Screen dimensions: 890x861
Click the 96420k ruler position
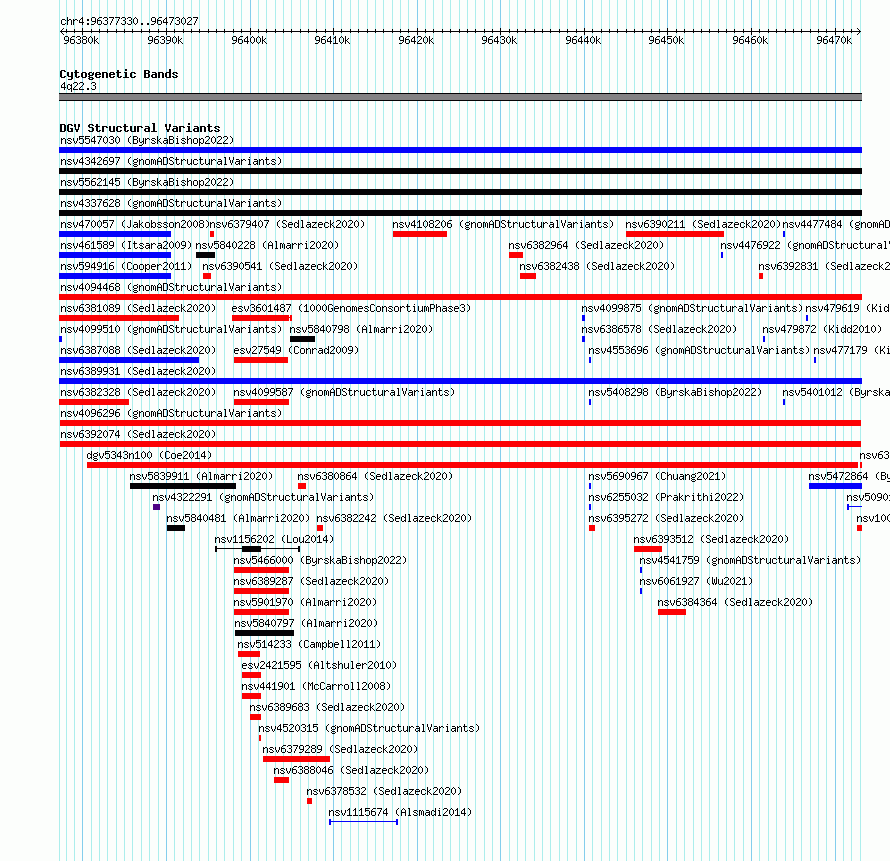(x=416, y=40)
